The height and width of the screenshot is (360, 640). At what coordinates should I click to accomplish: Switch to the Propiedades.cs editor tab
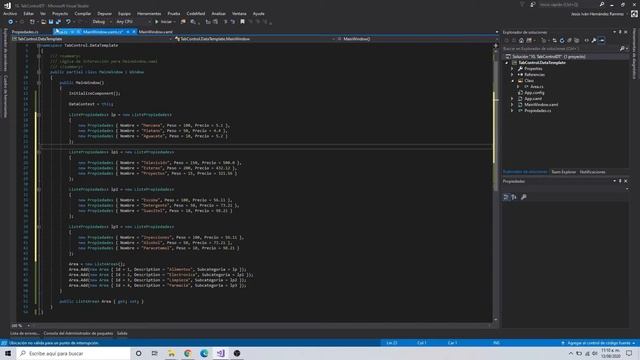25,32
